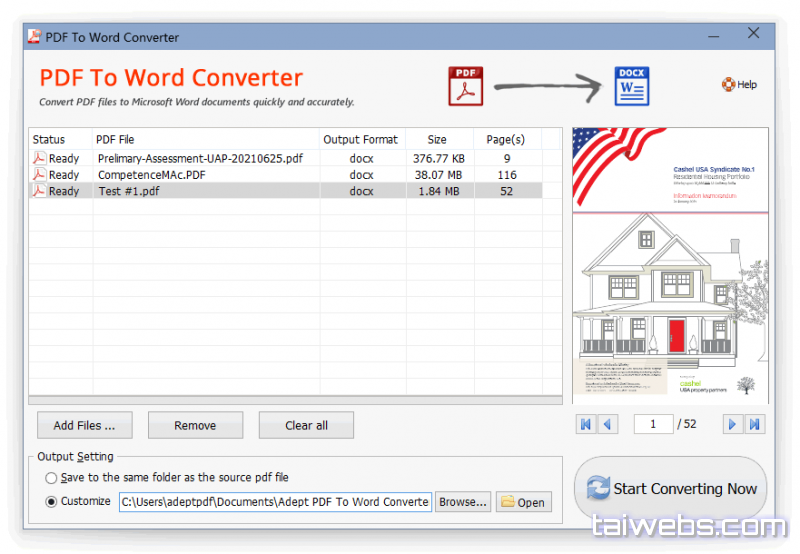
Task: Click the red PDF logo icon
Action: [x=466, y=86]
